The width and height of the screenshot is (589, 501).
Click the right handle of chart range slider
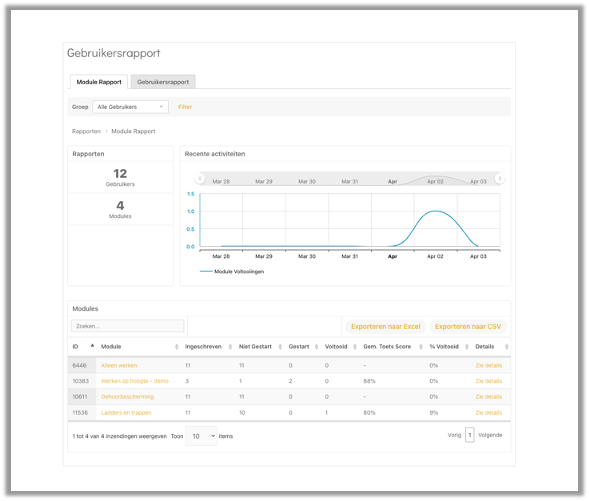(500, 178)
